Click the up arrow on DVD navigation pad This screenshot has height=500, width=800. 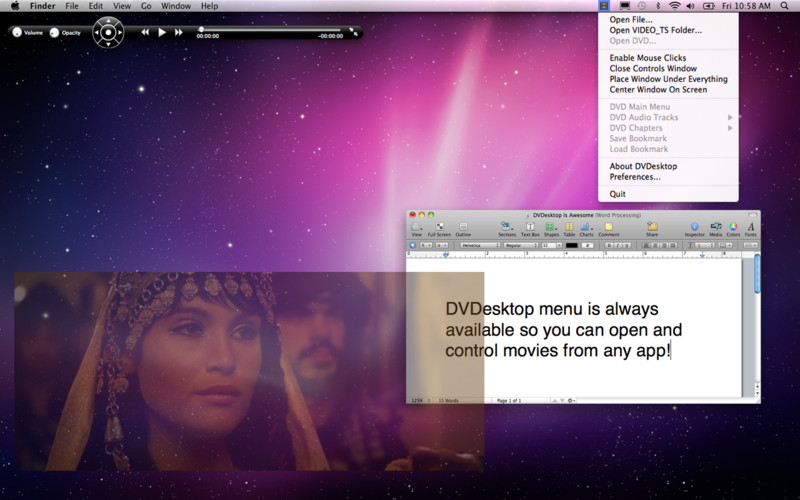[108, 21]
